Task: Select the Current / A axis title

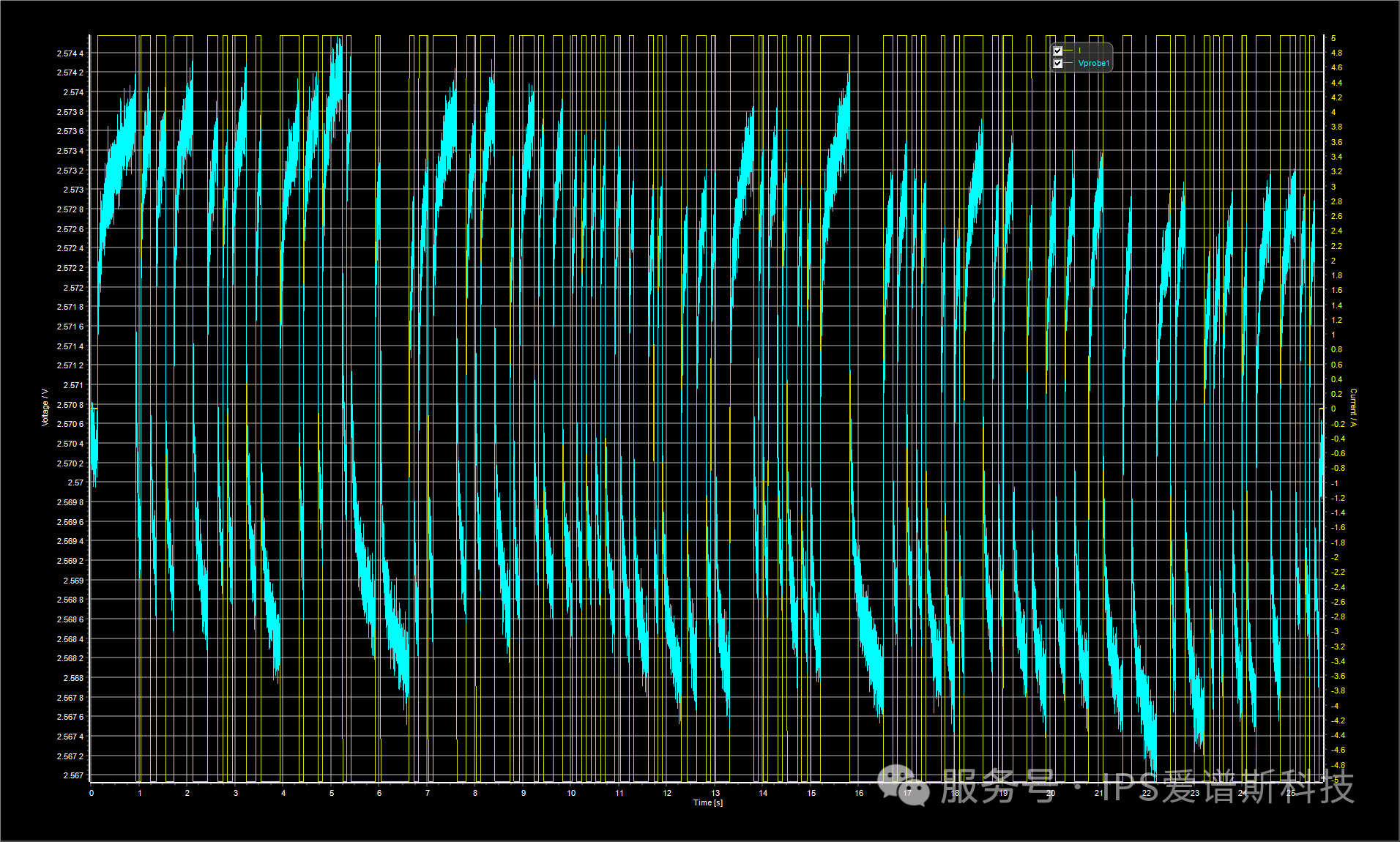Action: point(1353,408)
